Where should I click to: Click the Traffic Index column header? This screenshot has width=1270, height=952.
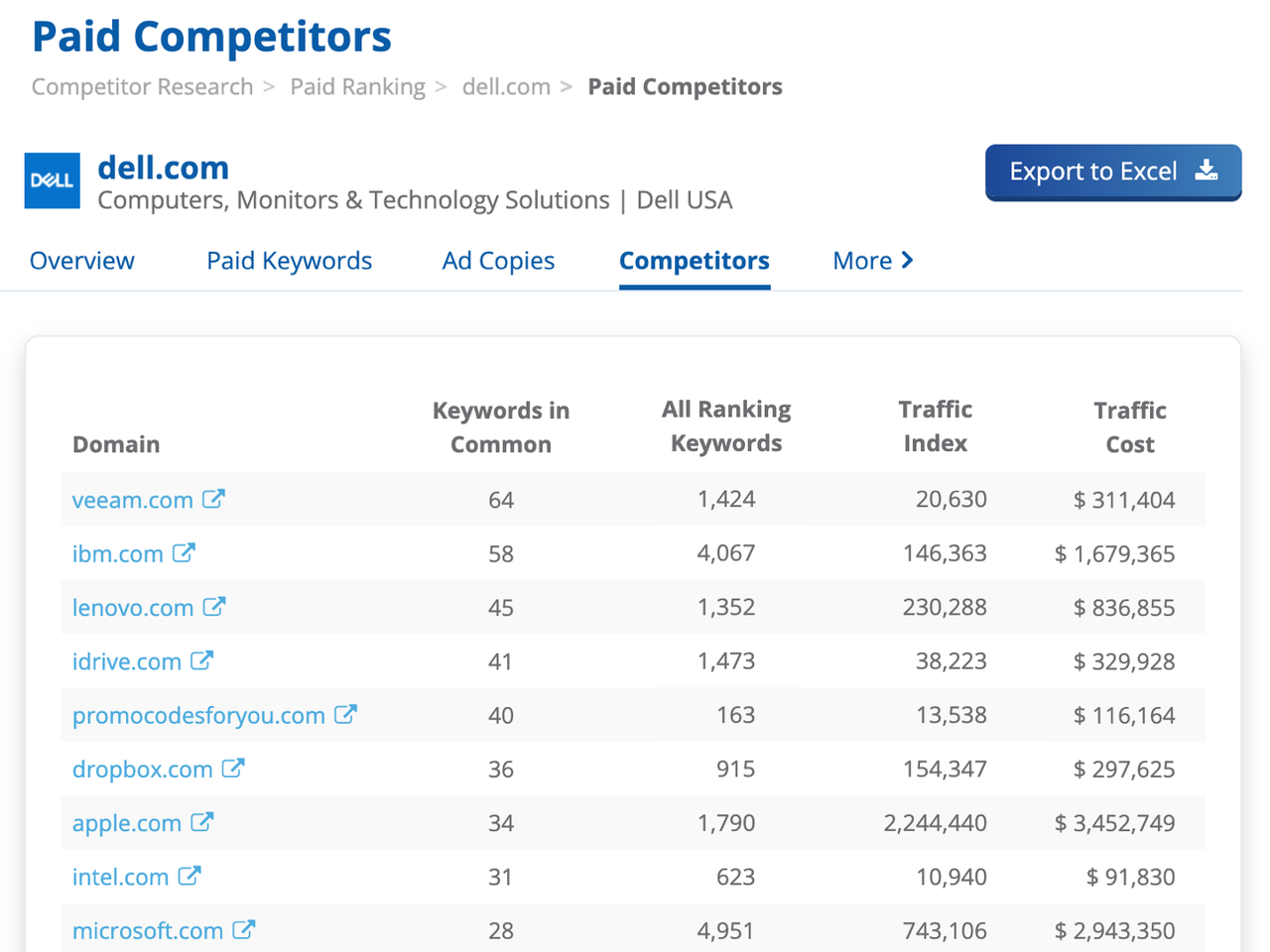pyautogui.click(x=935, y=426)
